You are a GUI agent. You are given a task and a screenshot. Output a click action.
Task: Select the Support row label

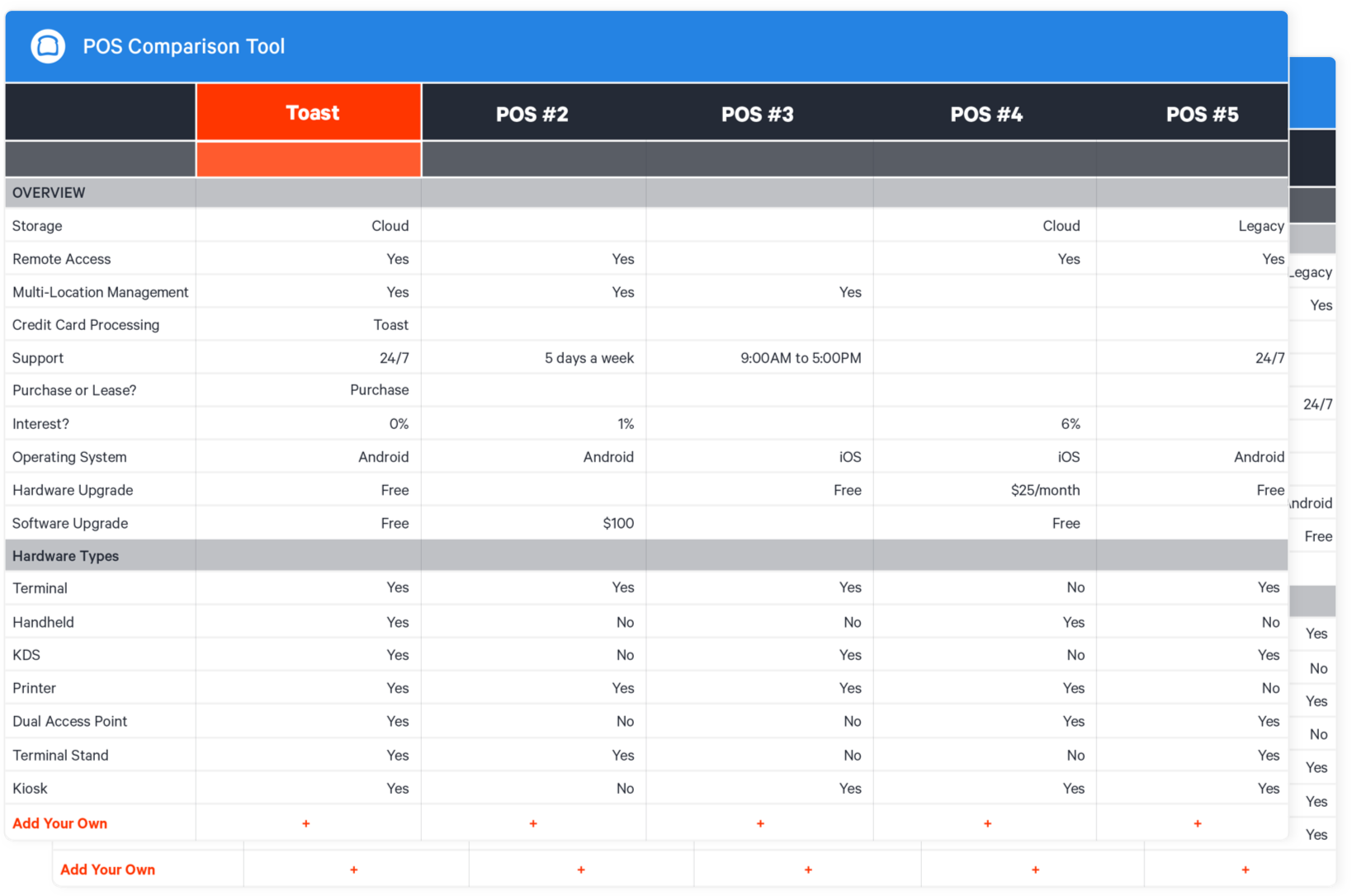click(38, 358)
